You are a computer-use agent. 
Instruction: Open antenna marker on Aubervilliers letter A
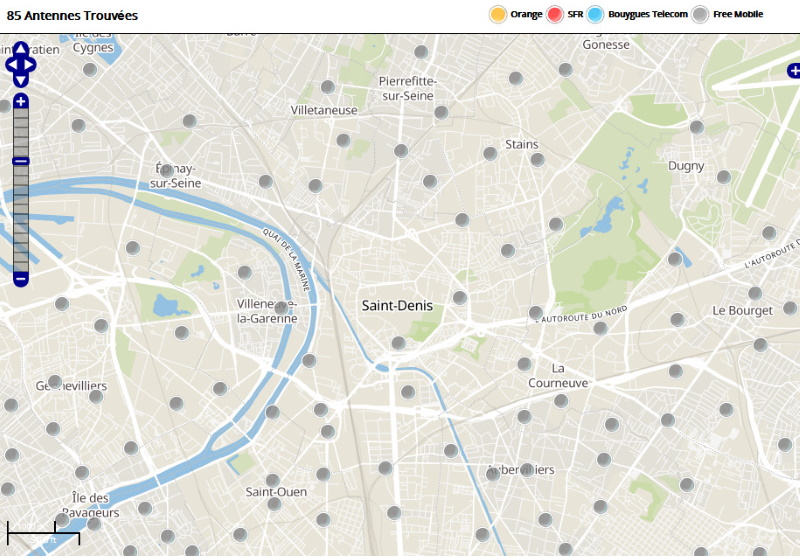coord(493,473)
